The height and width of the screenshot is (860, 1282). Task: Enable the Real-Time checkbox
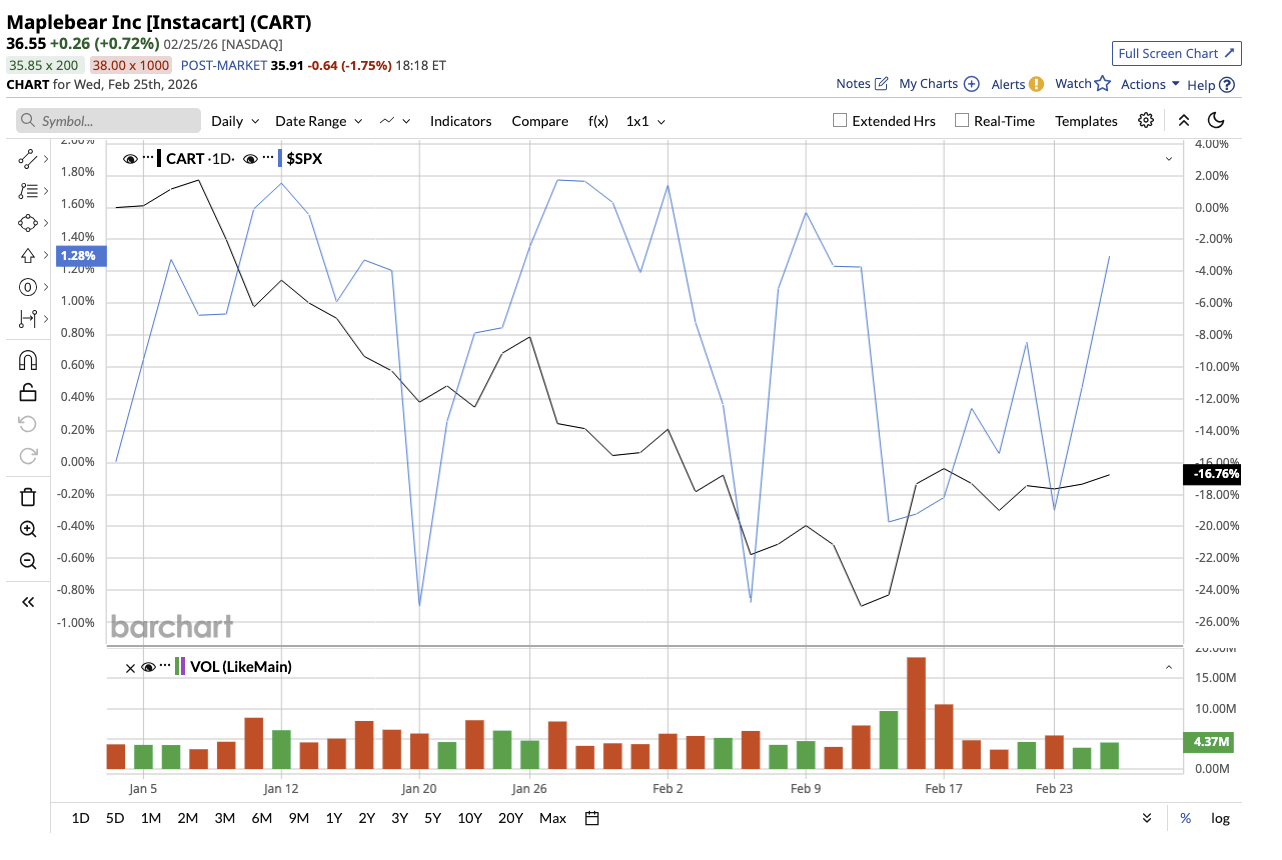click(962, 121)
